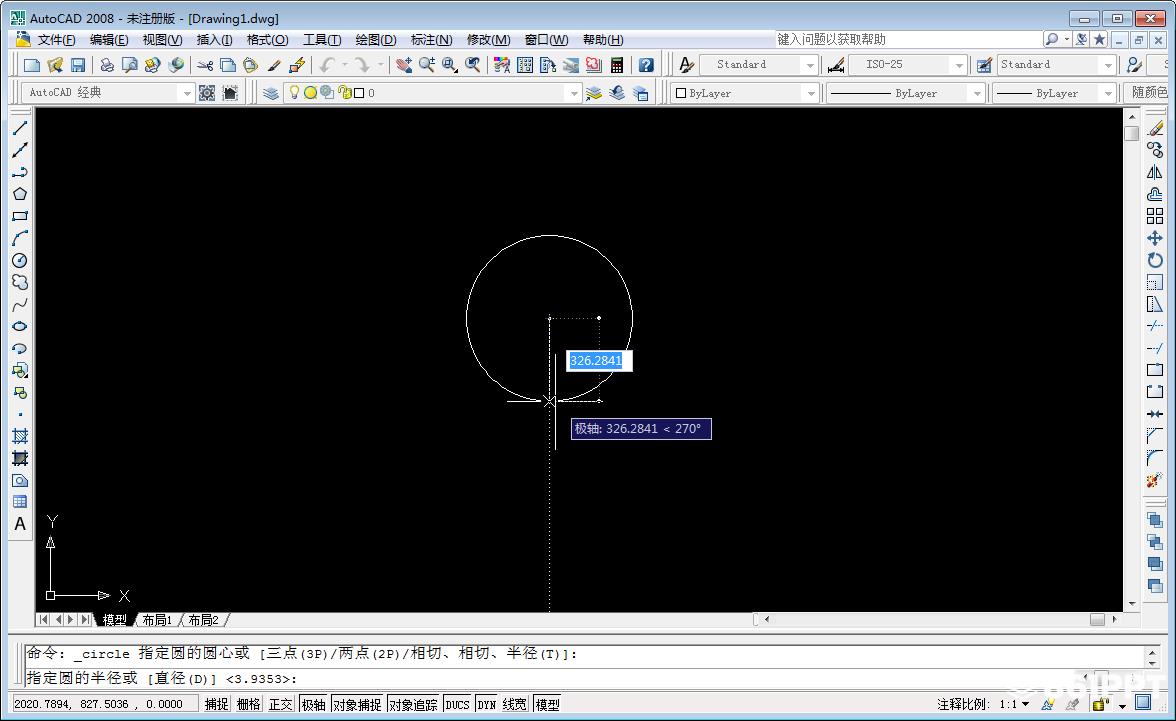The image size is (1176, 721).
Task: Toggle 极轴 polar tracking
Action: [314, 704]
